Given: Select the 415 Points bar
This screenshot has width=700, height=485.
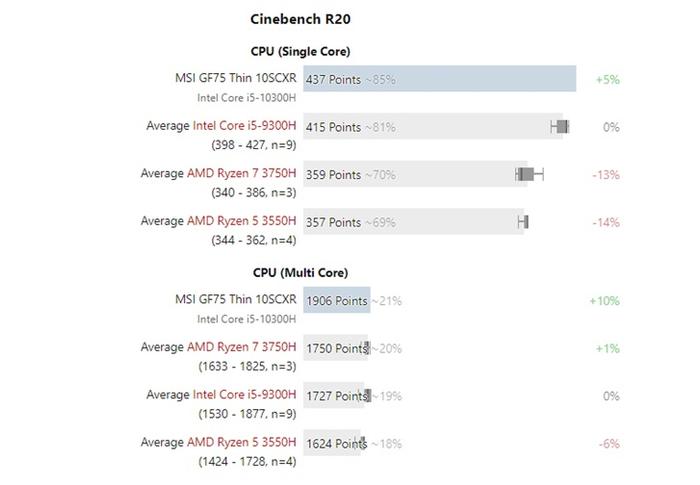Looking at the screenshot, I should [x=433, y=126].
